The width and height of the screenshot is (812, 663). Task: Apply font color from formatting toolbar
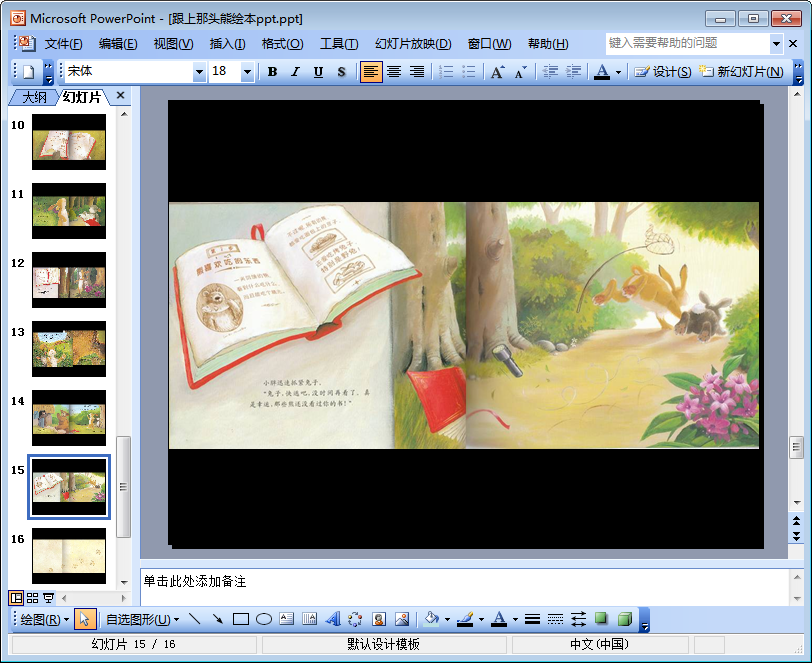[x=602, y=71]
